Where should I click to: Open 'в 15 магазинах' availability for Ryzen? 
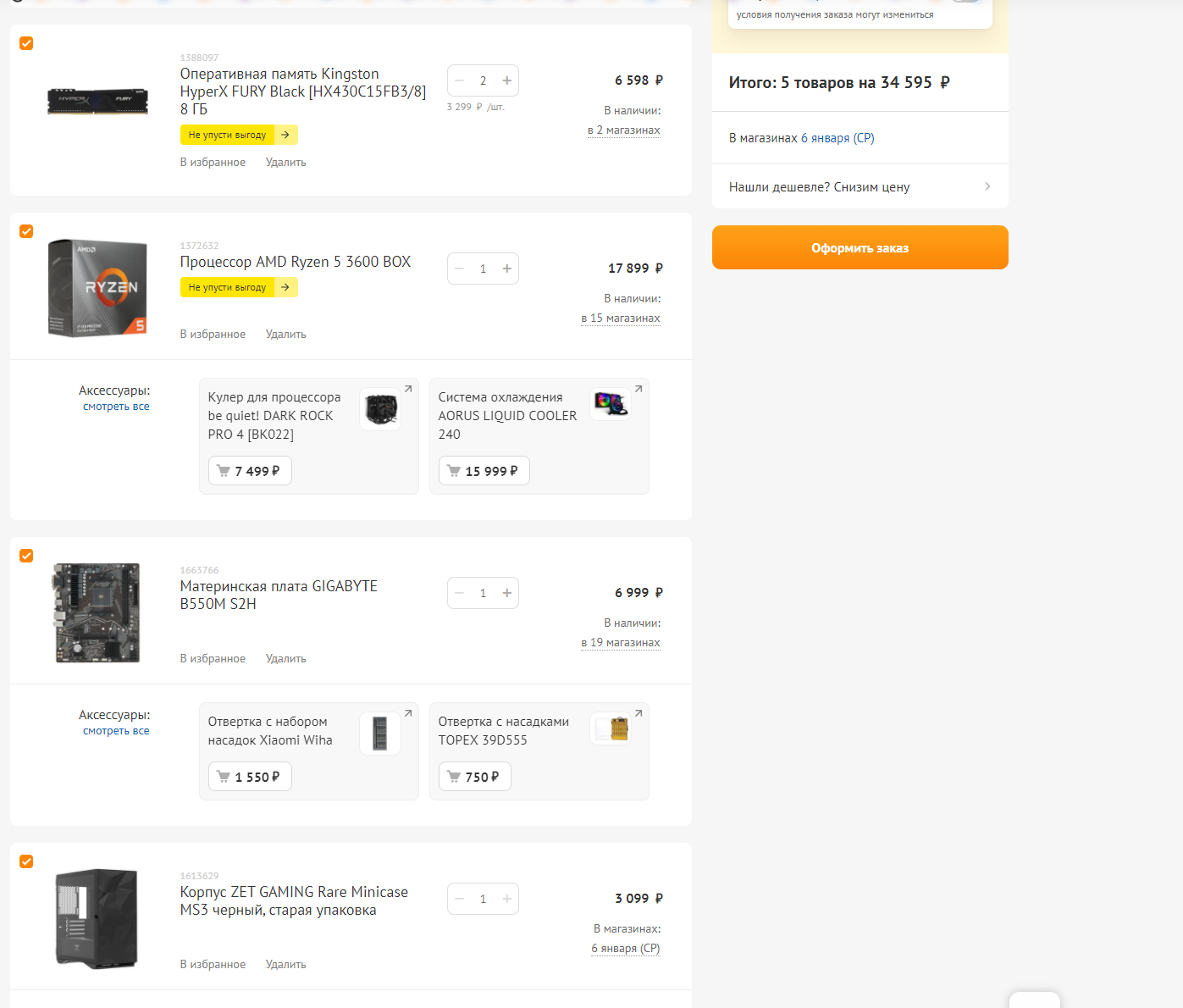pyautogui.click(x=621, y=318)
